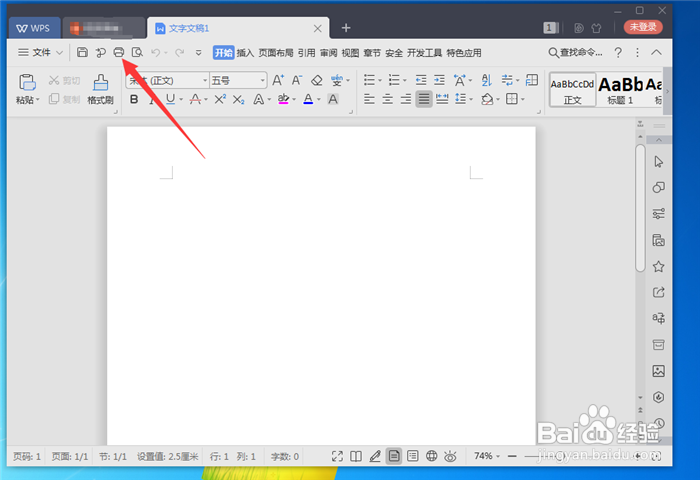Screen dimensions: 700x480
Task: Clear formatting with eraser icon
Action: (x=317, y=80)
